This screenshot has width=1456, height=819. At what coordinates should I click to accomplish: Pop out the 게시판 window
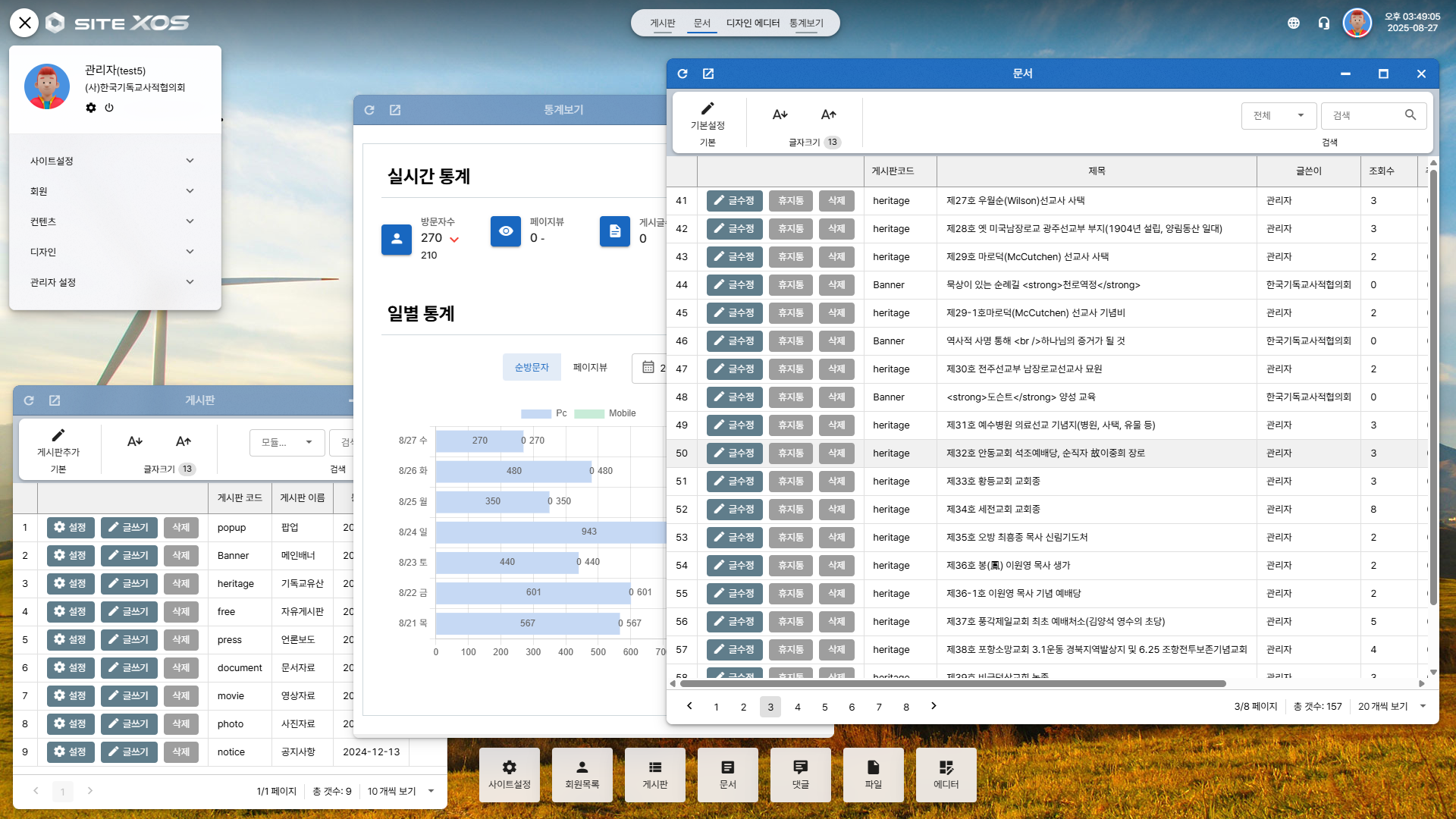click(x=55, y=400)
